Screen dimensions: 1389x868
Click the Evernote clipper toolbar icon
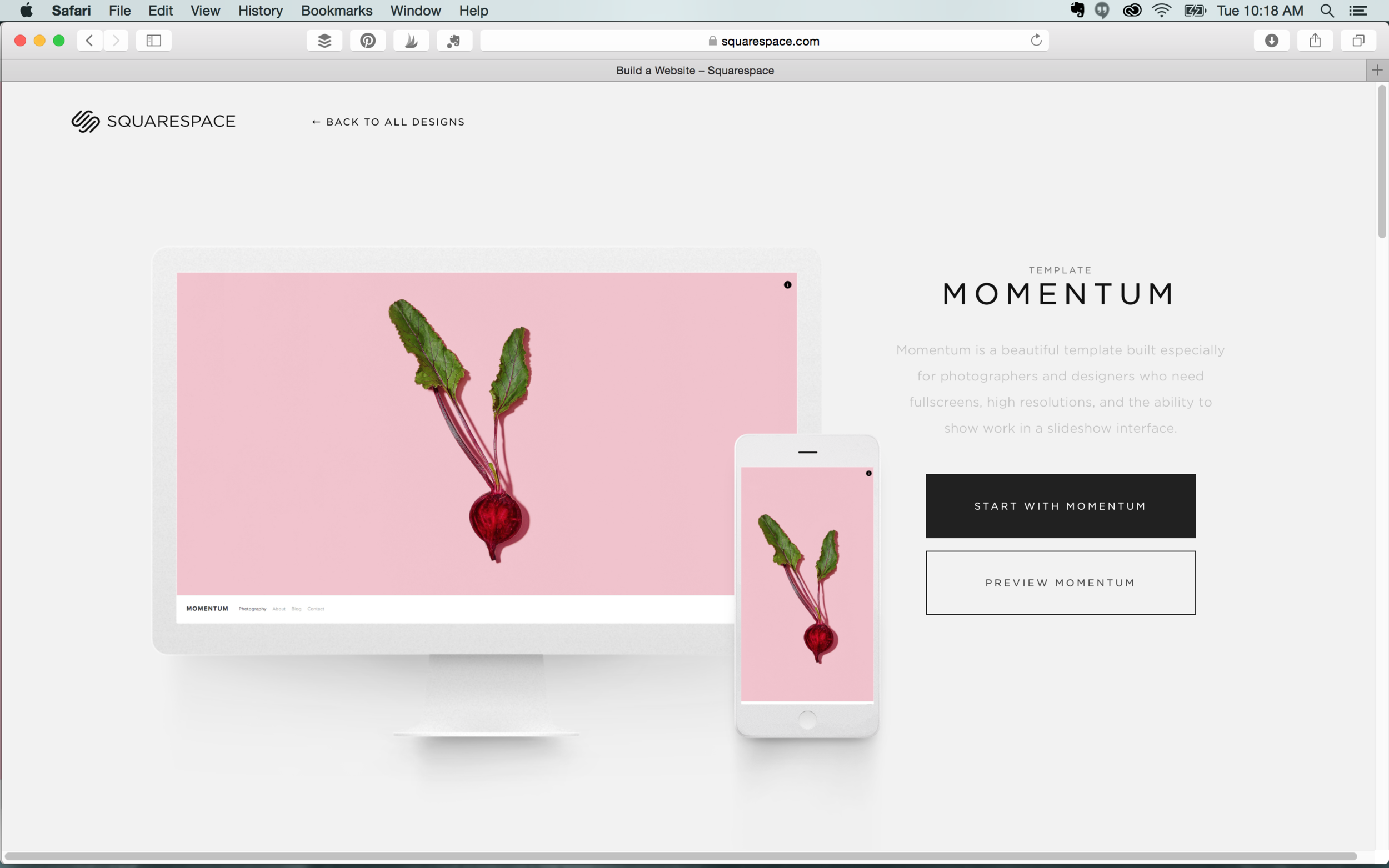click(454, 40)
